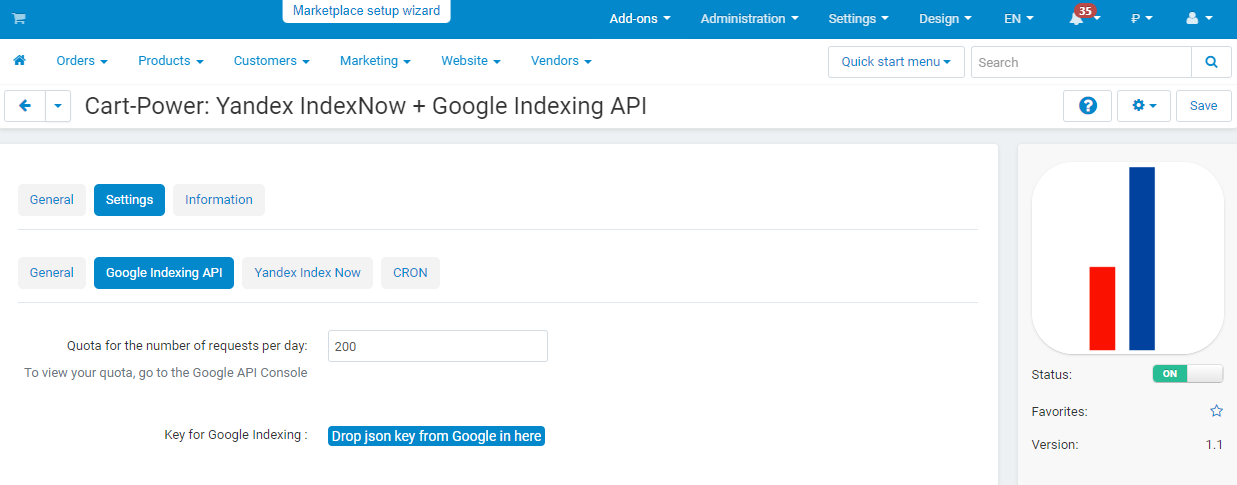Open the Add-ons dropdown menu
Viewport: 1237px width, 485px height.
point(639,18)
